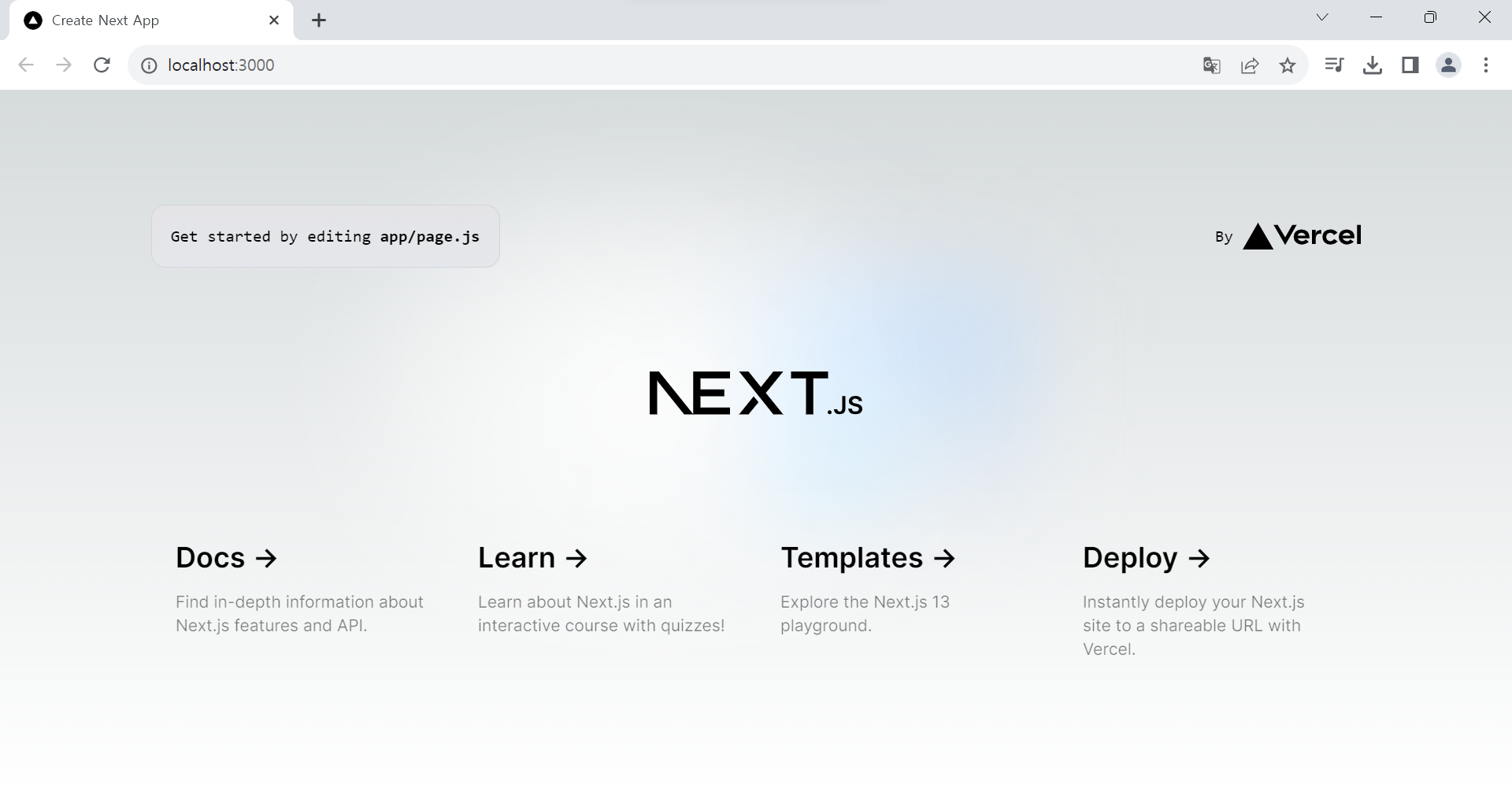
Task: Open media controls icon
Action: [1334, 65]
